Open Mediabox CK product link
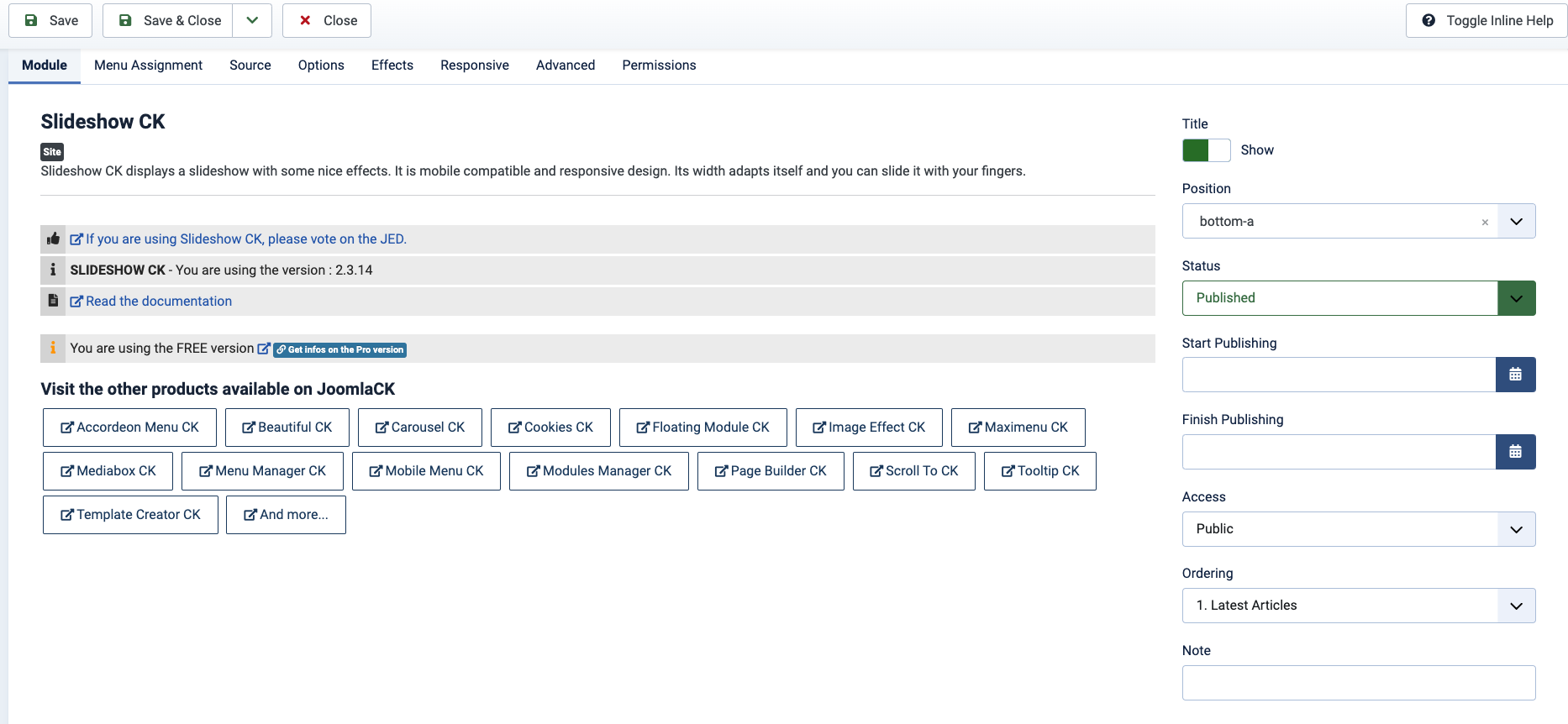 coord(108,471)
